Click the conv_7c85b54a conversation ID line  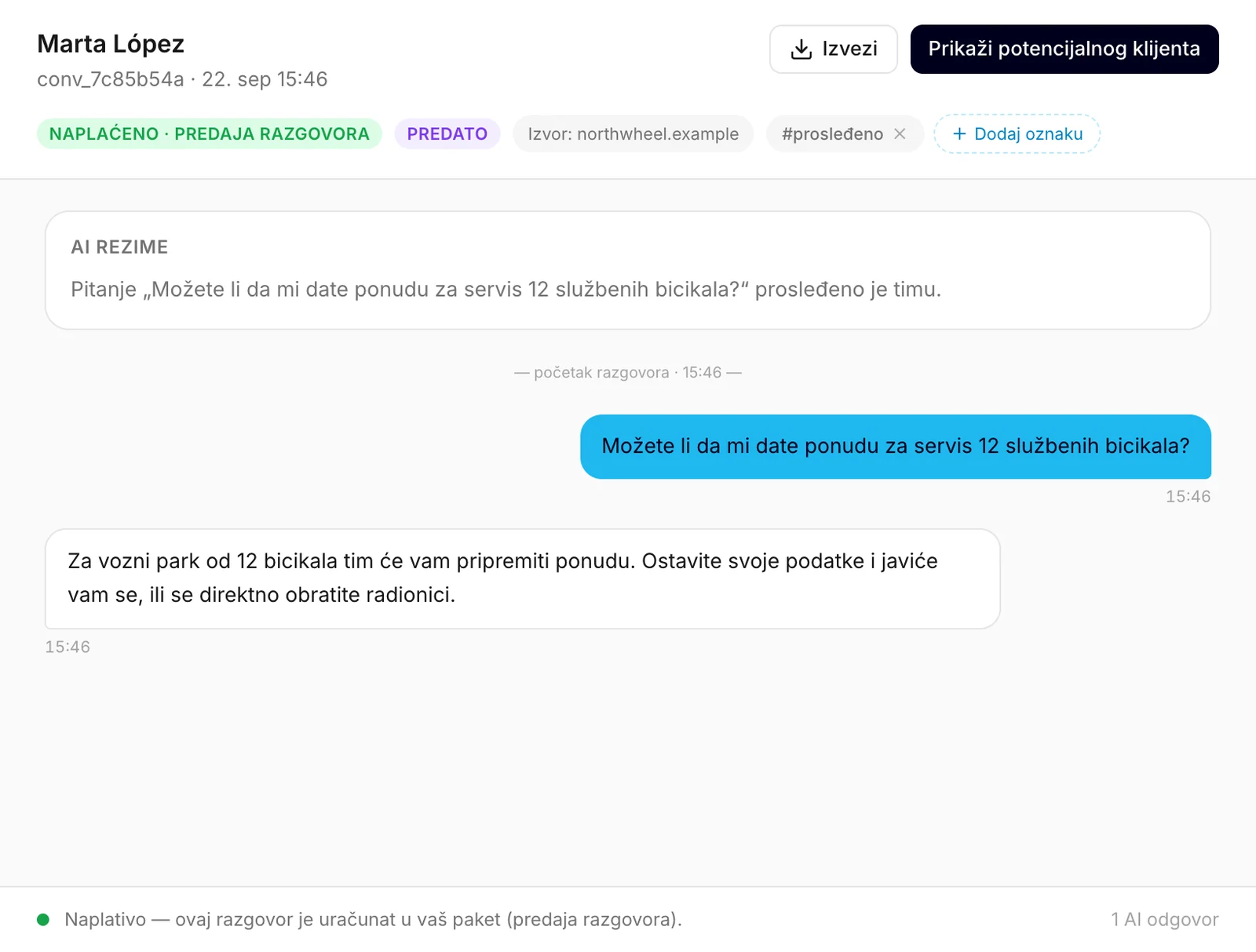pos(182,79)
